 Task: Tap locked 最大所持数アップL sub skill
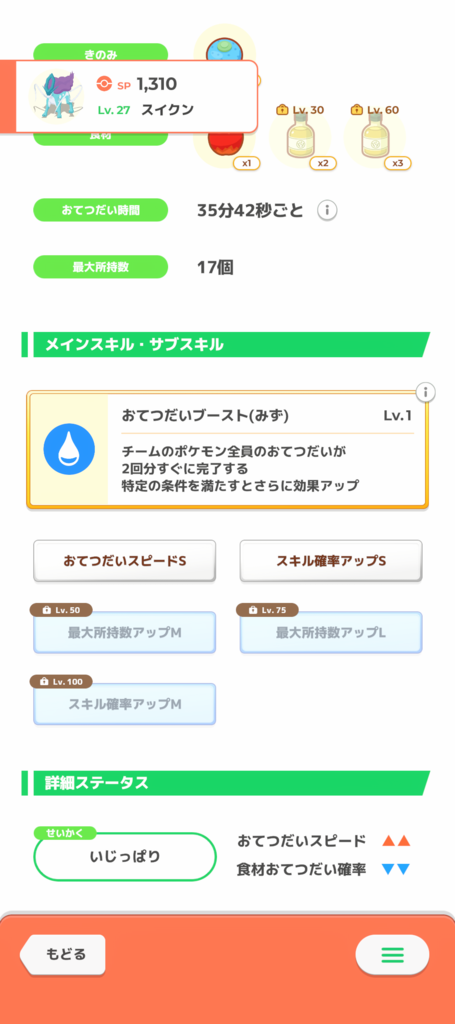pyautogui.click(x=331, y=632)
